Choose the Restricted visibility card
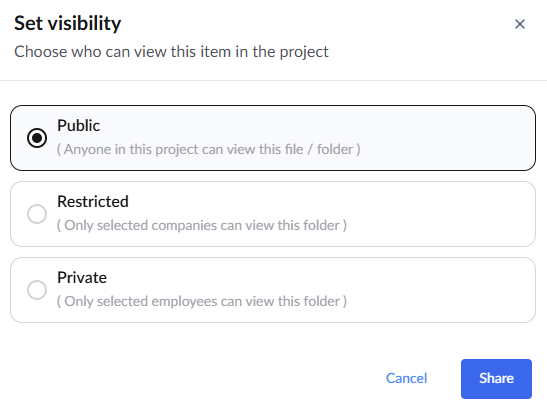The width and height of the screenshot is (547, 402). coord(273,214)
